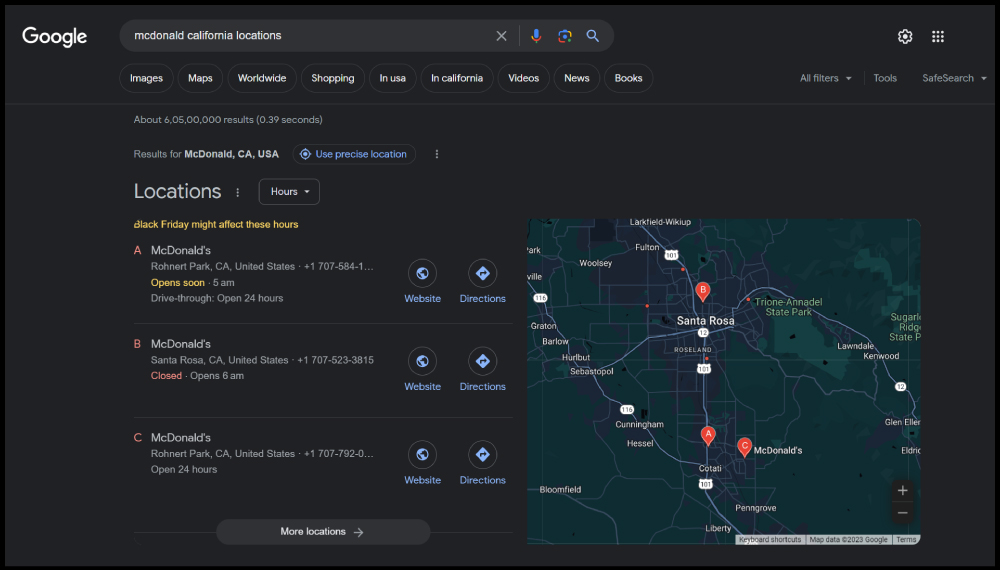Open the three-dot menu beside Locations heading
Viewport: 1000px width, 570px height.
[x=238, y=192]
